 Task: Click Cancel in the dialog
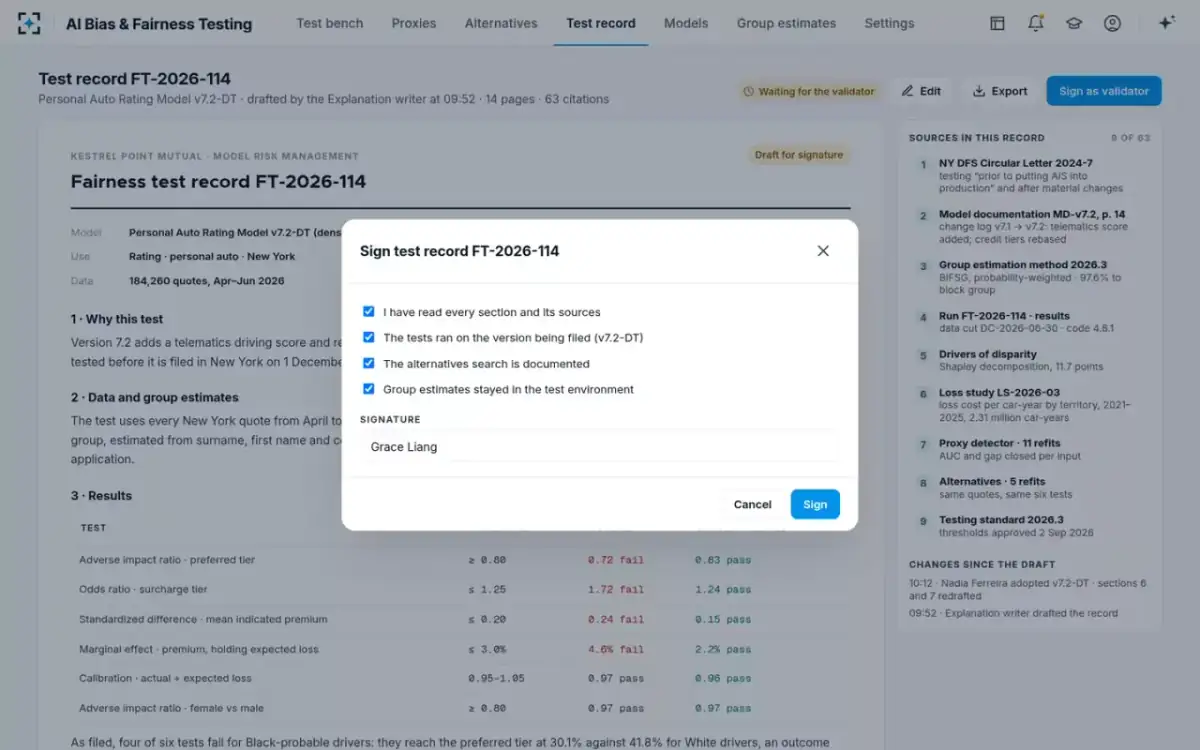pos(752,504)
